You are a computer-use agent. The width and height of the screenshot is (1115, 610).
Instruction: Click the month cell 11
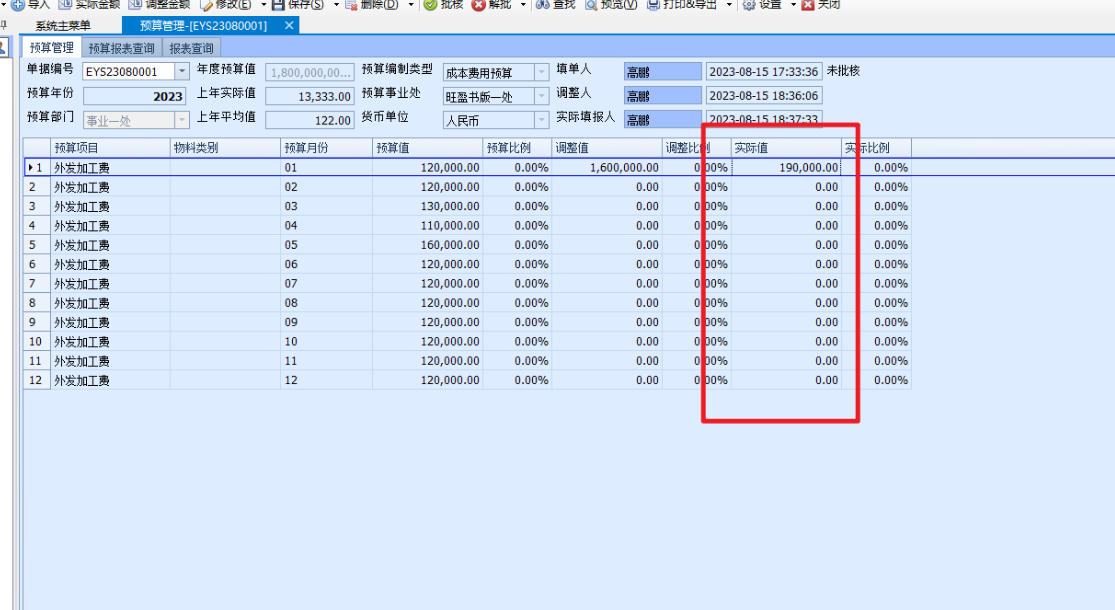(x=326, y=360)
